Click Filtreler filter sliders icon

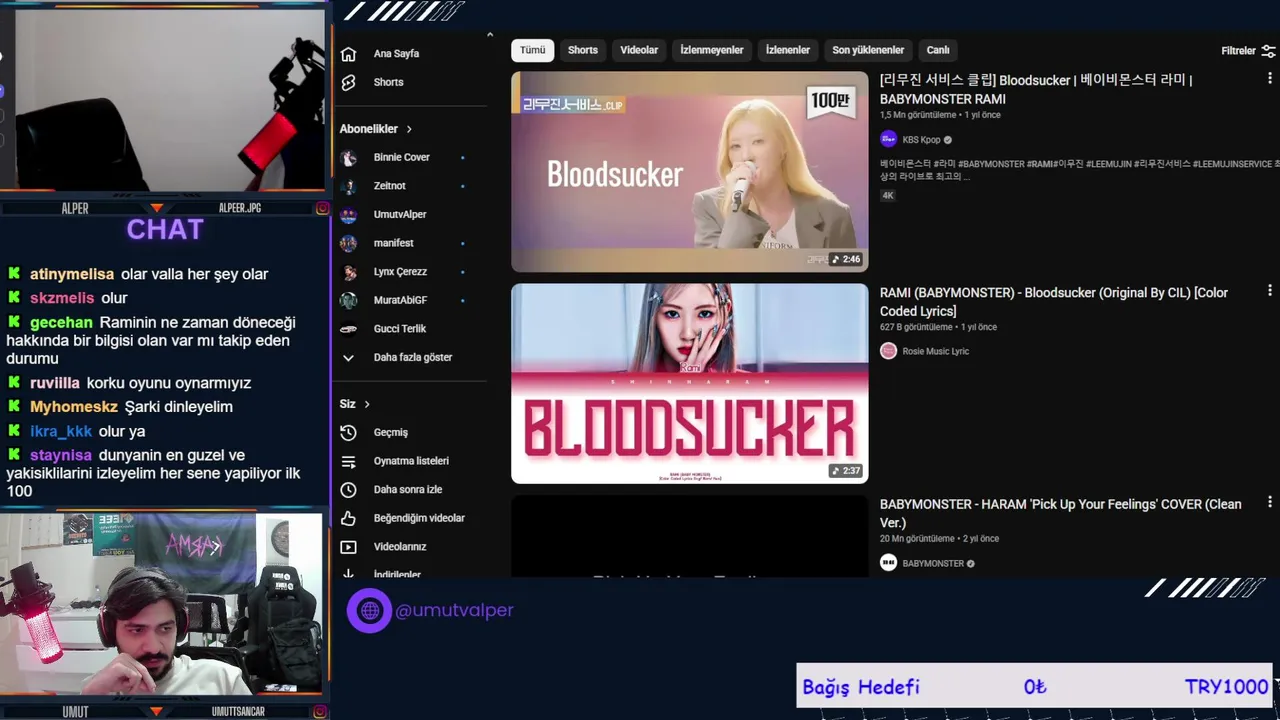(1268, 50)
